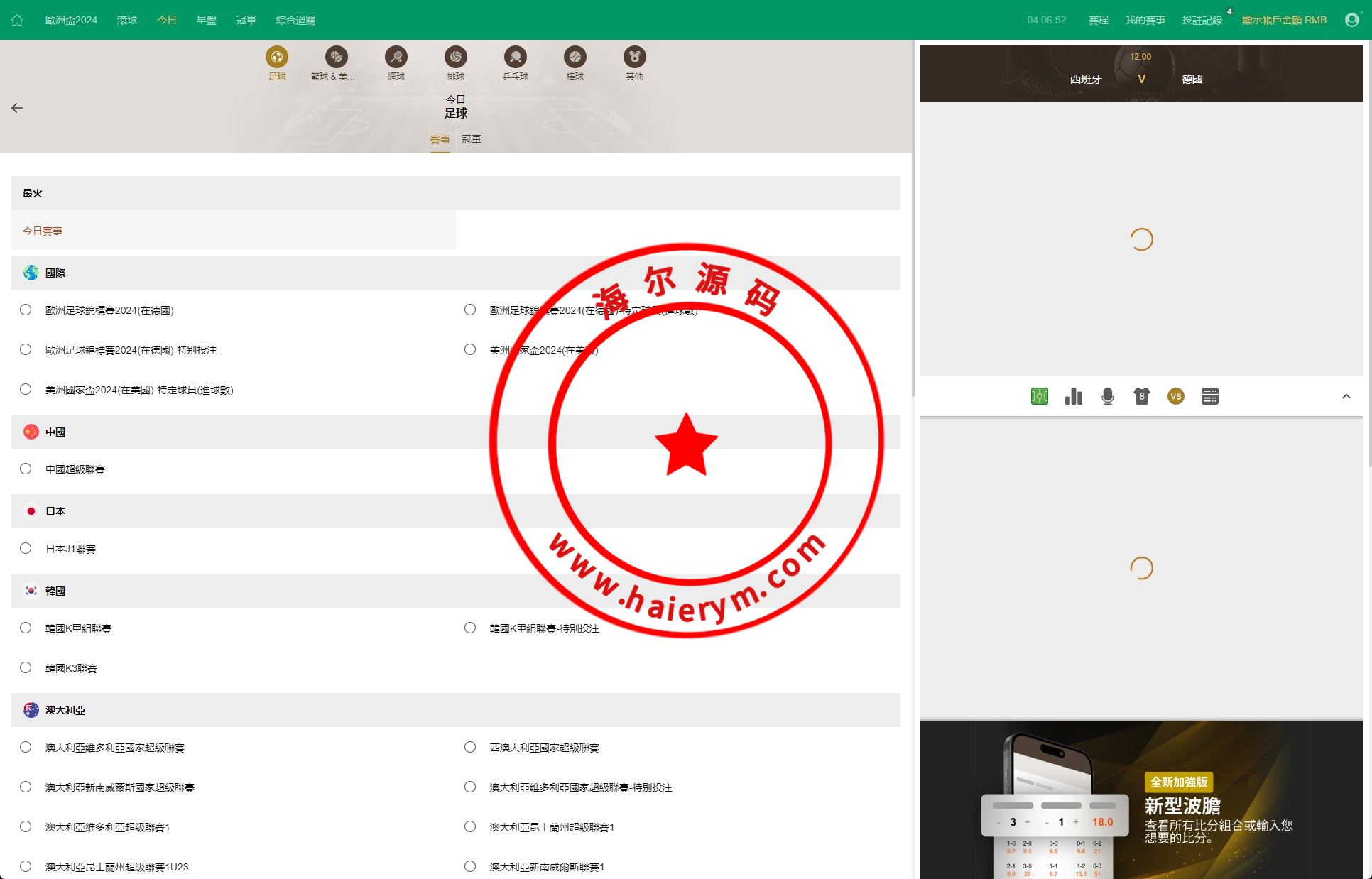This screenshot has width=1372, height=879.
Task: Click the microphone commentary icon
Action: point(1108,396)
